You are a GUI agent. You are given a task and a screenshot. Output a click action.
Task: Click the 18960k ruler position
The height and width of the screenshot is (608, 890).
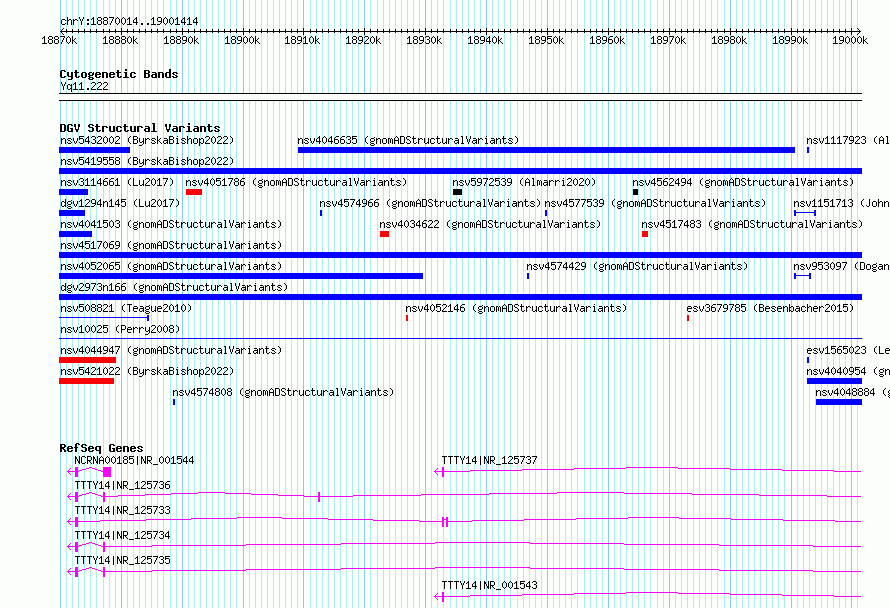click(607, 40)
